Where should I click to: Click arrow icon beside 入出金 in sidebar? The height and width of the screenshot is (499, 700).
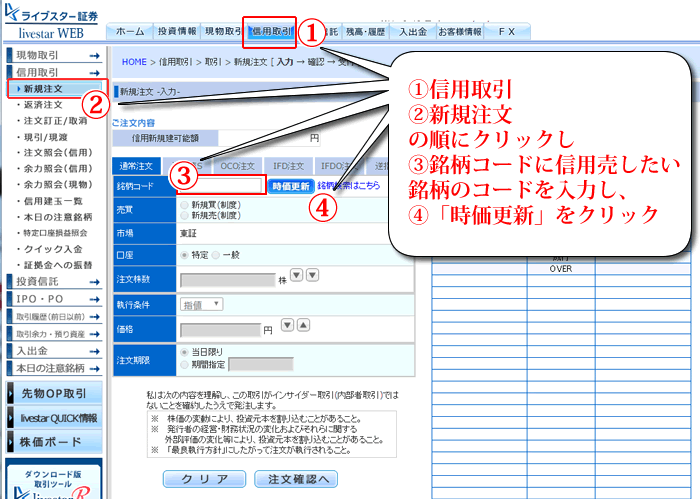[95, 351]
